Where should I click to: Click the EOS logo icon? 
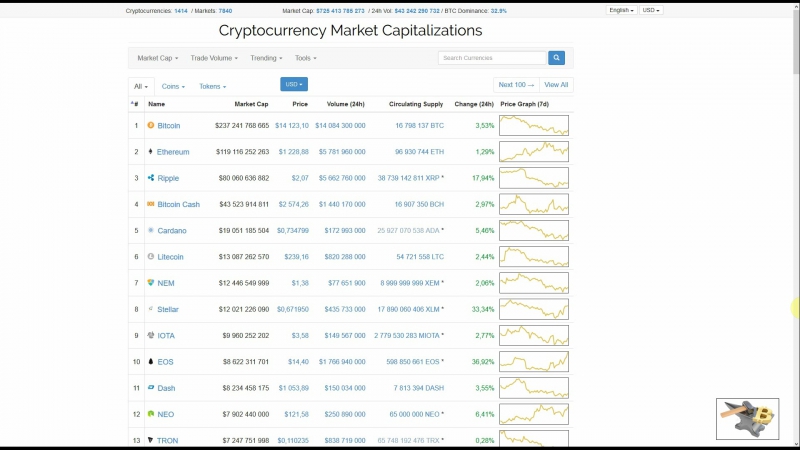tap(151, 361)
